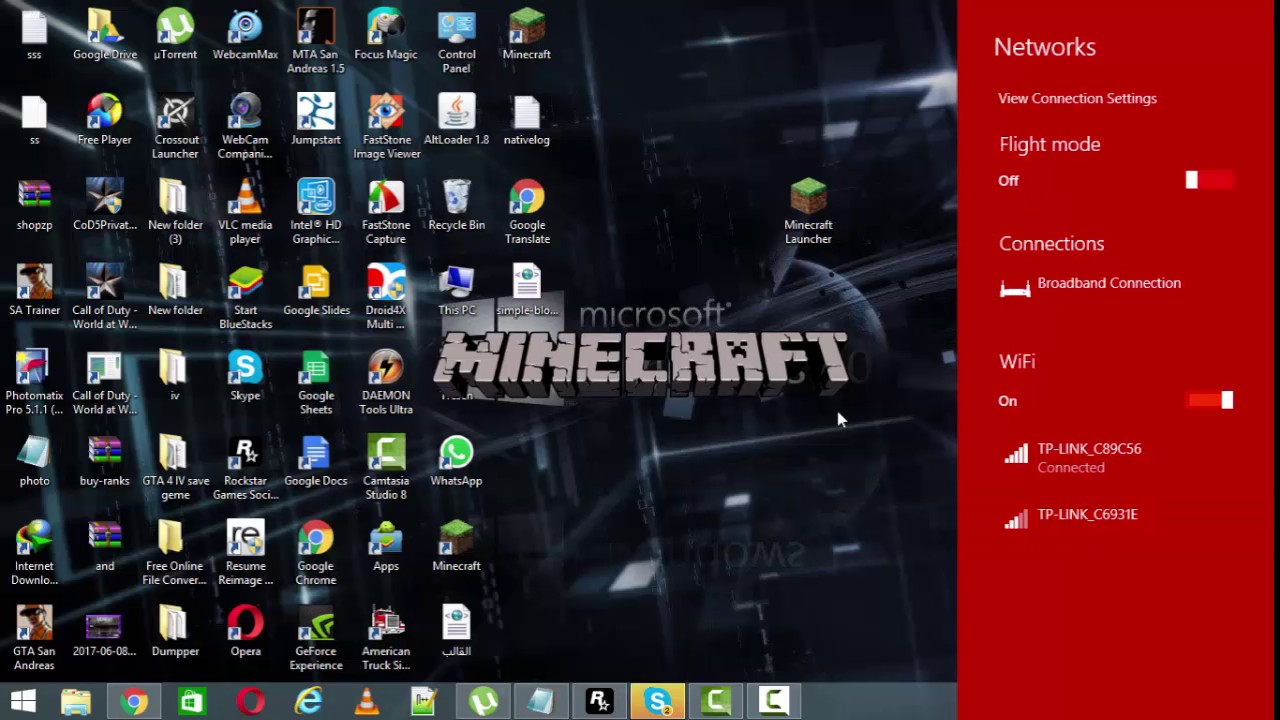Open SA Trainer desktop icon
The image size is (1280, 720).
34,290
